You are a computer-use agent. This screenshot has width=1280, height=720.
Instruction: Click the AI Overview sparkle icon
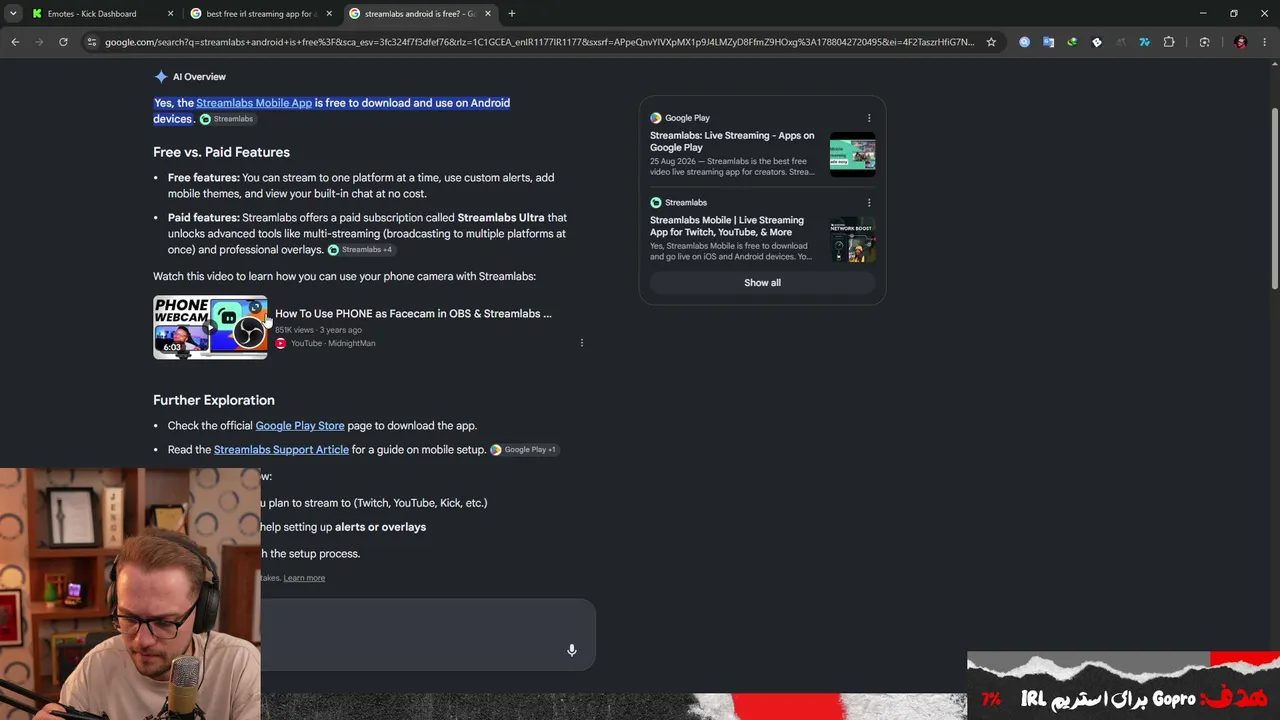point(161,77)
